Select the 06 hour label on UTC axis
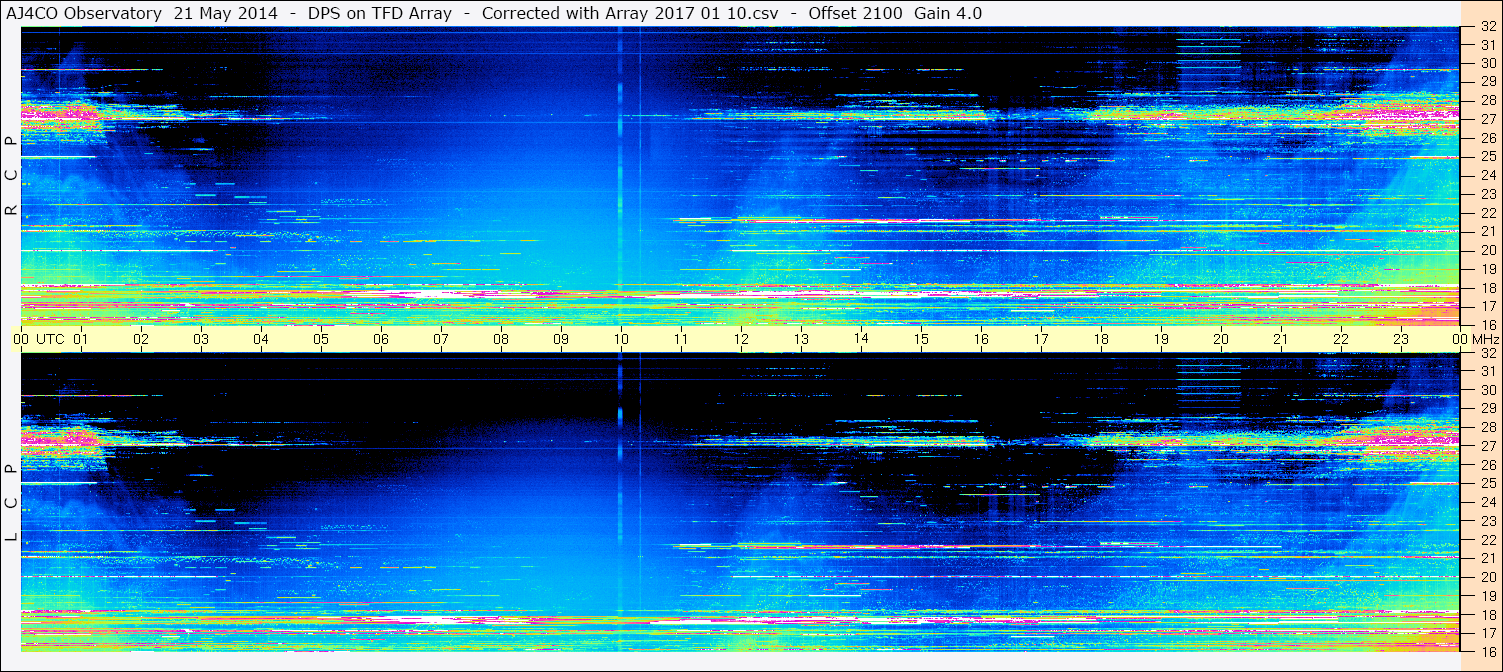1503x672 pixels. pos(381,339)
